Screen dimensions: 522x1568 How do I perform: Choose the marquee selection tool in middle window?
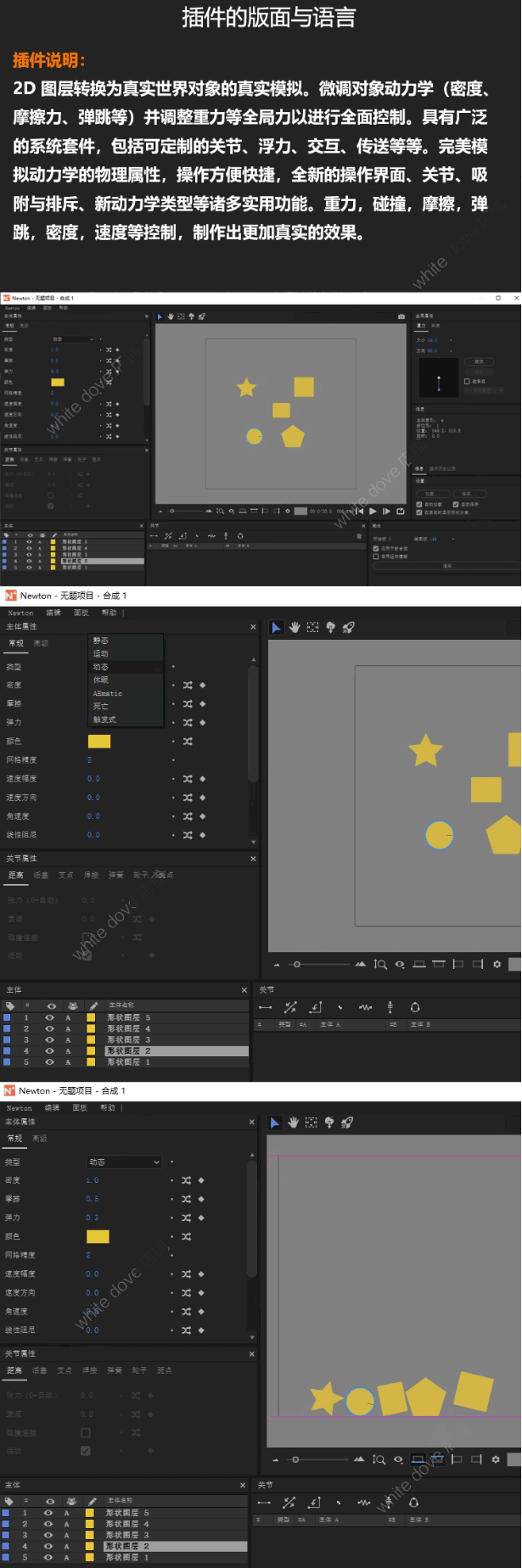tap(313, 627)
